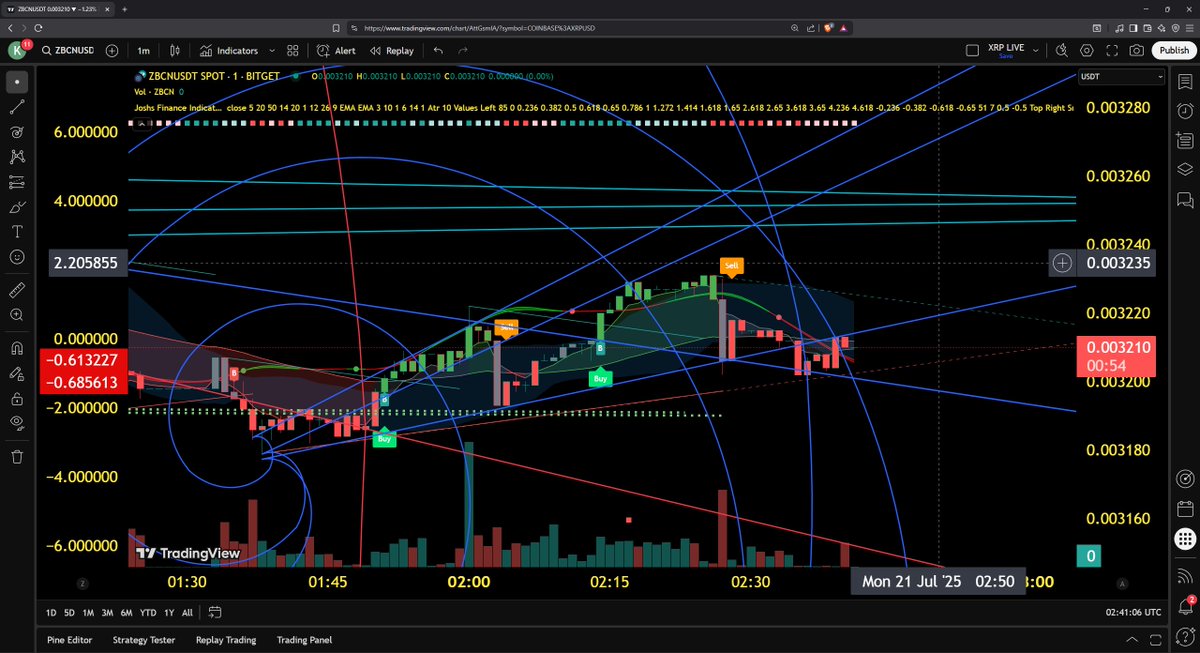Select the YTD date range
1200x653 pixels.
(147, 612)
